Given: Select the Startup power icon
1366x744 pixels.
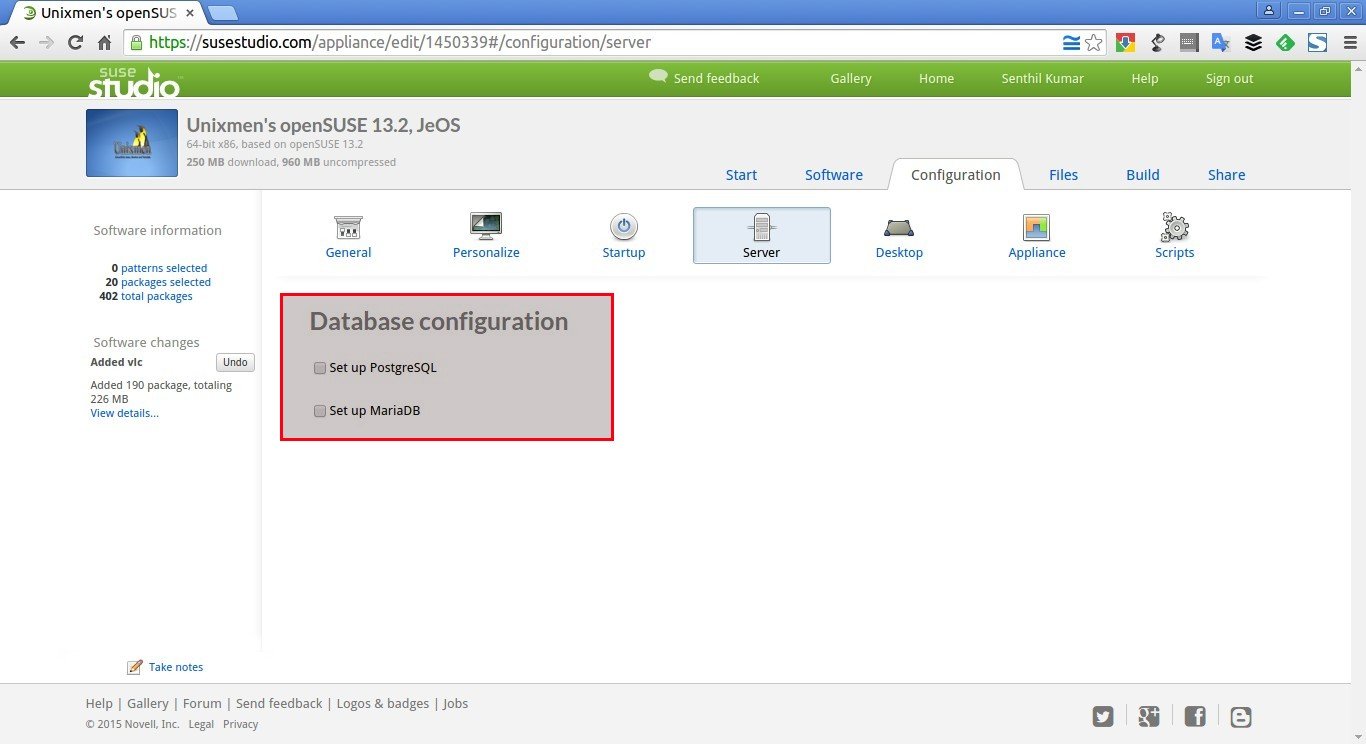Looking at the screenshot, I should pyautogui.click(x=624, y=227).
